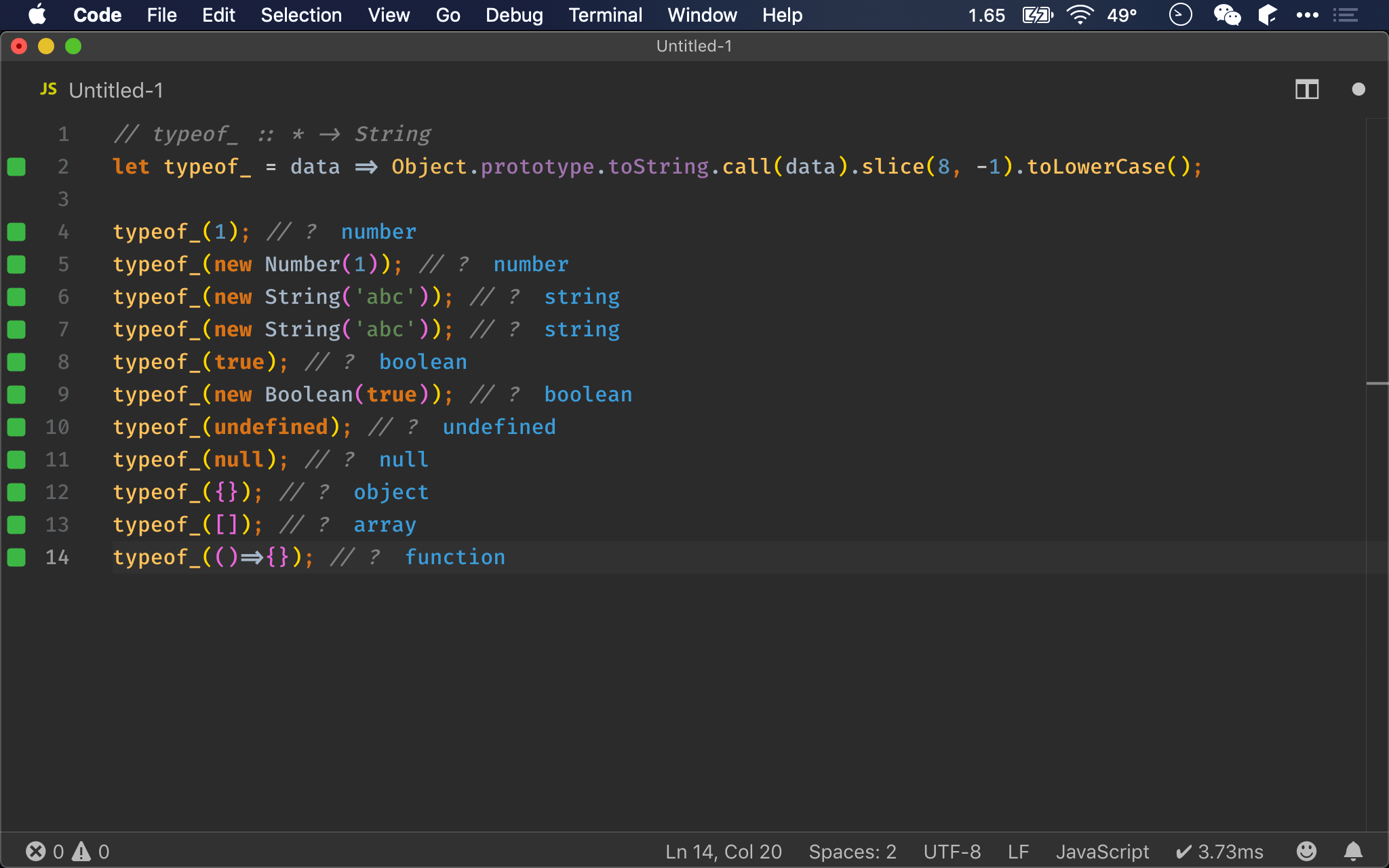Click the warnings triangle icon in the status bar
The width and height of the screenshot is (1389, 868).
click(81, 851)
